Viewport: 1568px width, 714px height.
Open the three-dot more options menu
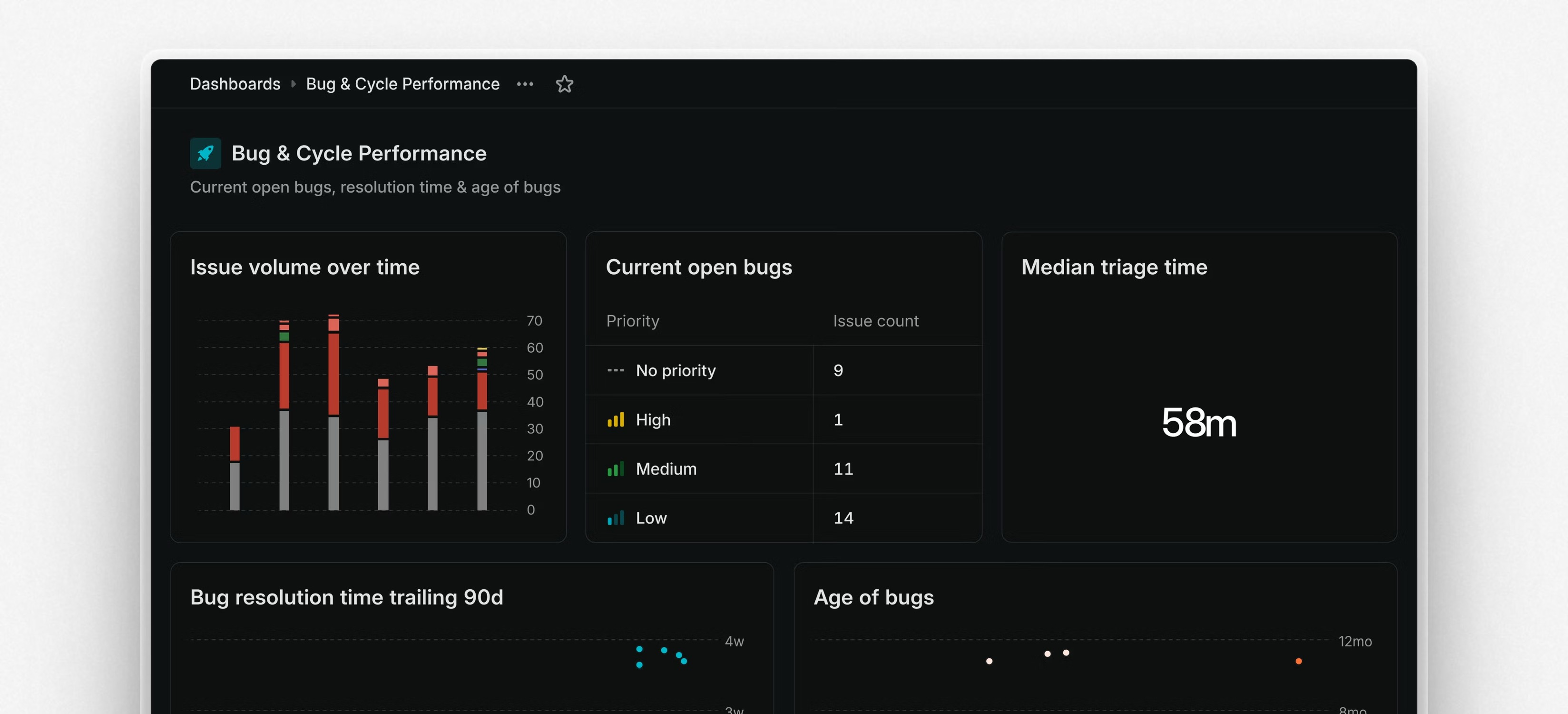(525, 84)
